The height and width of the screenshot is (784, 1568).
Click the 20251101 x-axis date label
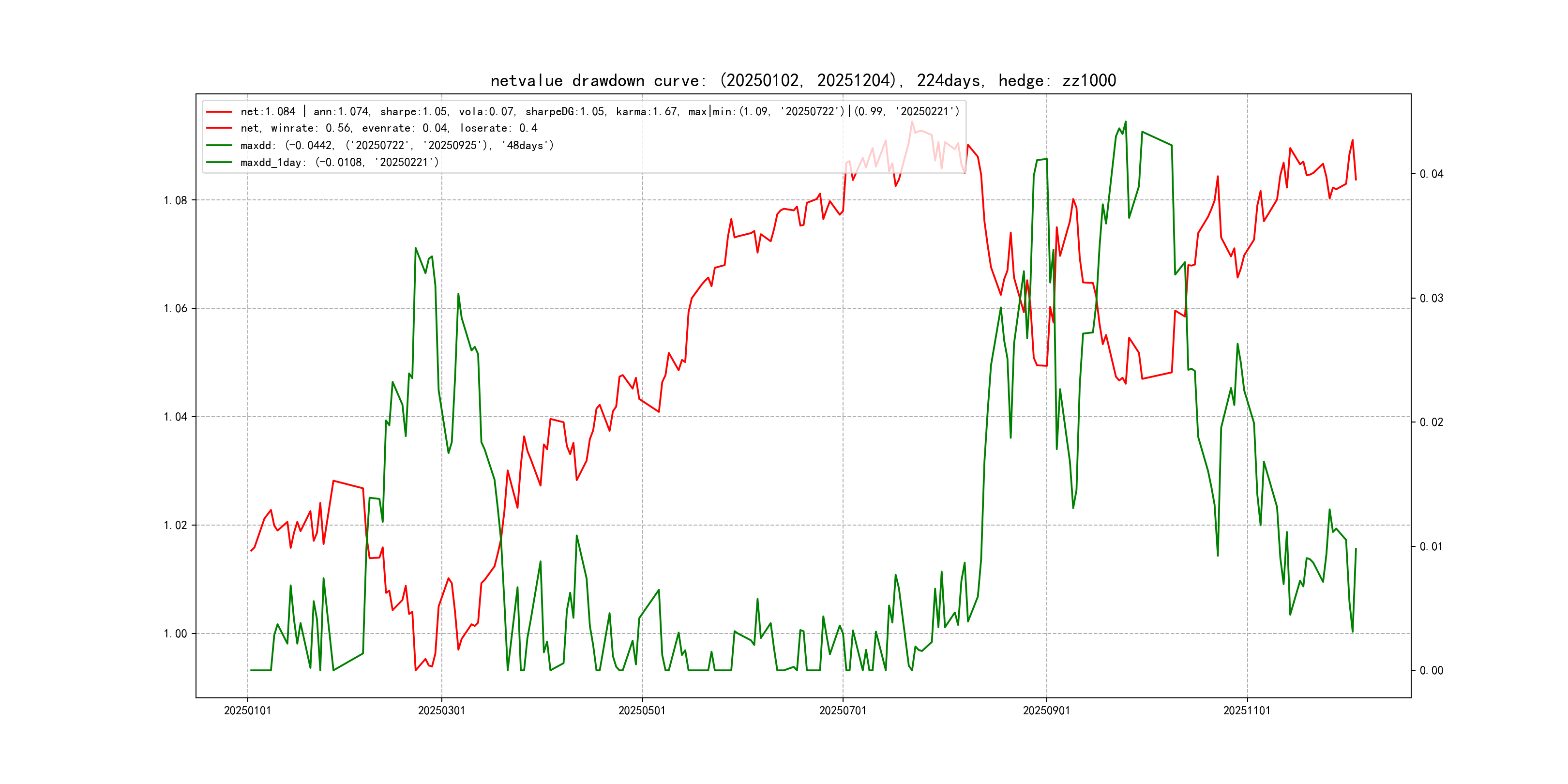[1247, 710]
